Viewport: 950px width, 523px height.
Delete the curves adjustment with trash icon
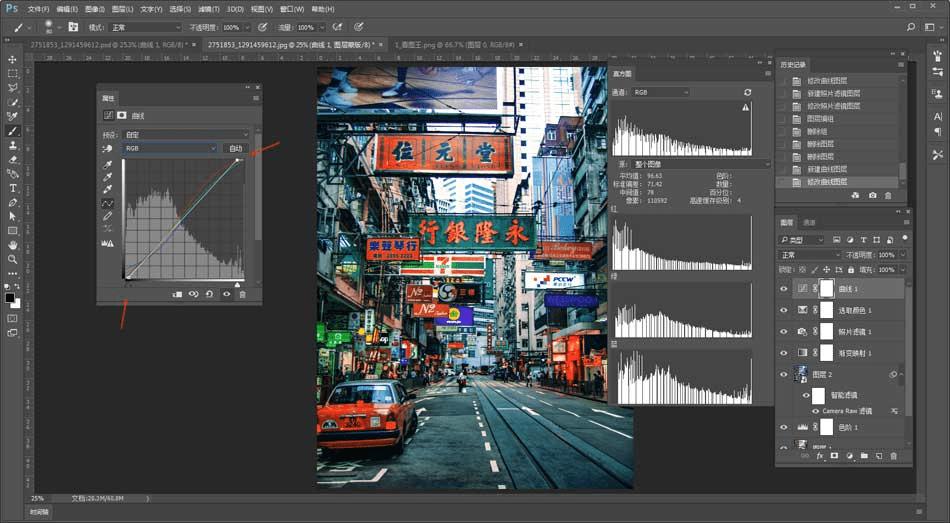click(242, 294)
